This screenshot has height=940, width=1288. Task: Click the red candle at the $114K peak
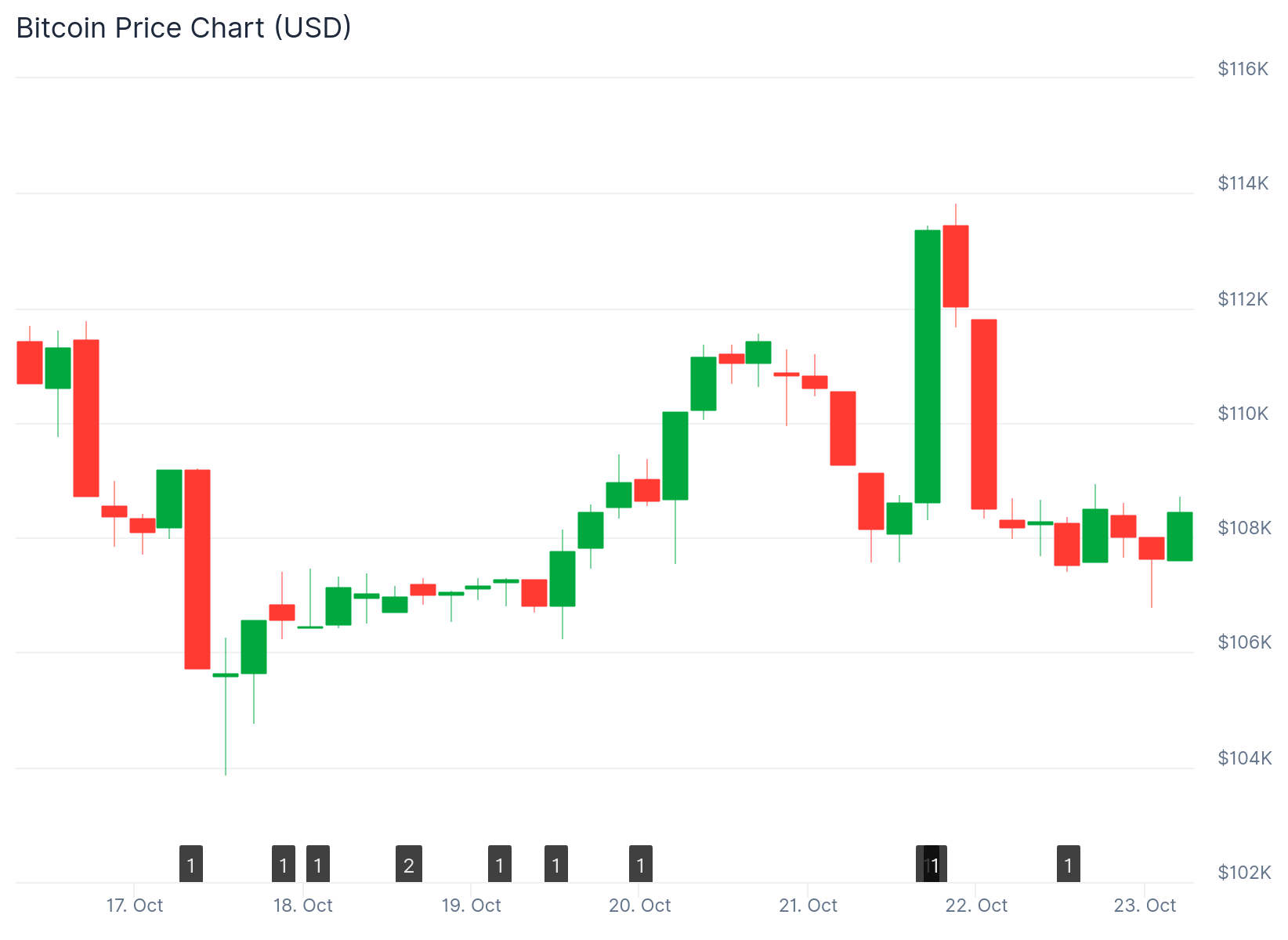pos(956,266)
